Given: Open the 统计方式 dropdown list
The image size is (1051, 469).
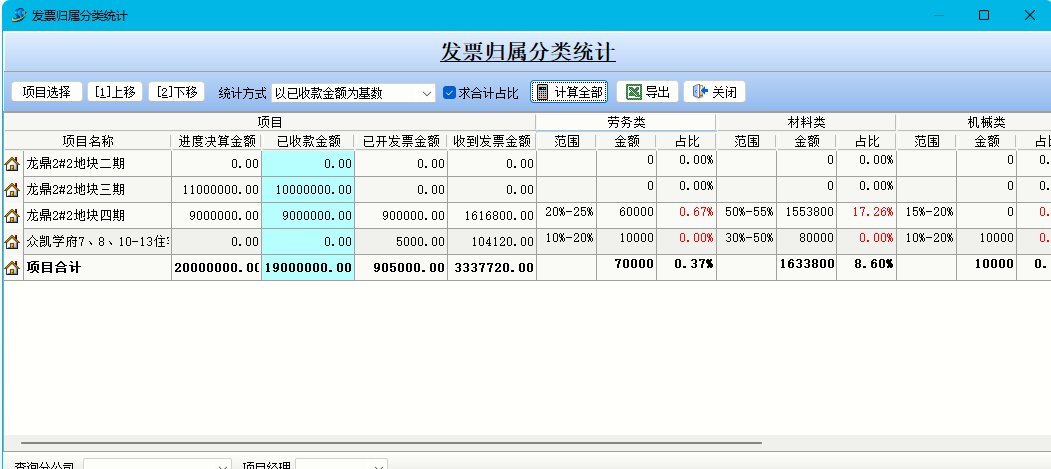Looking at the screenshot, I should [x=427, y=93].
